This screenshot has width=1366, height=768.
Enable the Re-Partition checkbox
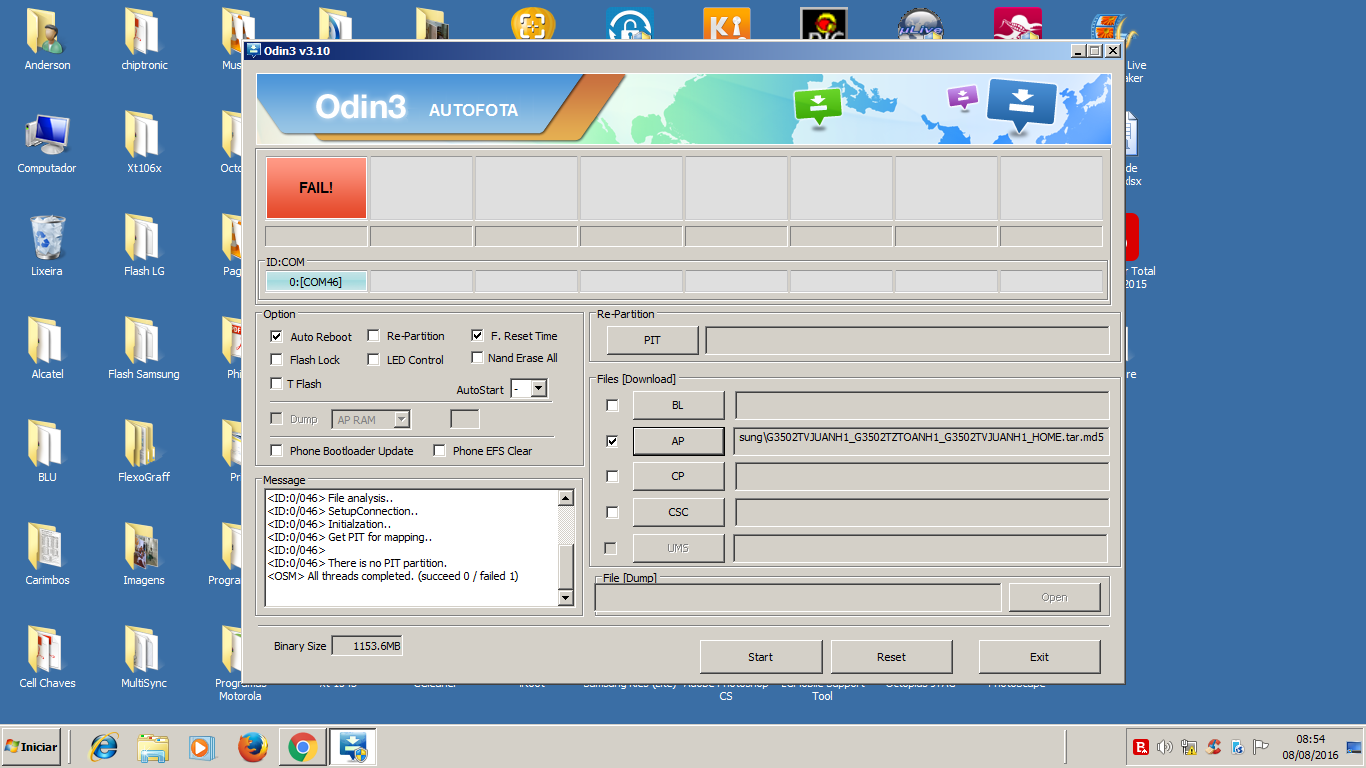click(374, 336)
